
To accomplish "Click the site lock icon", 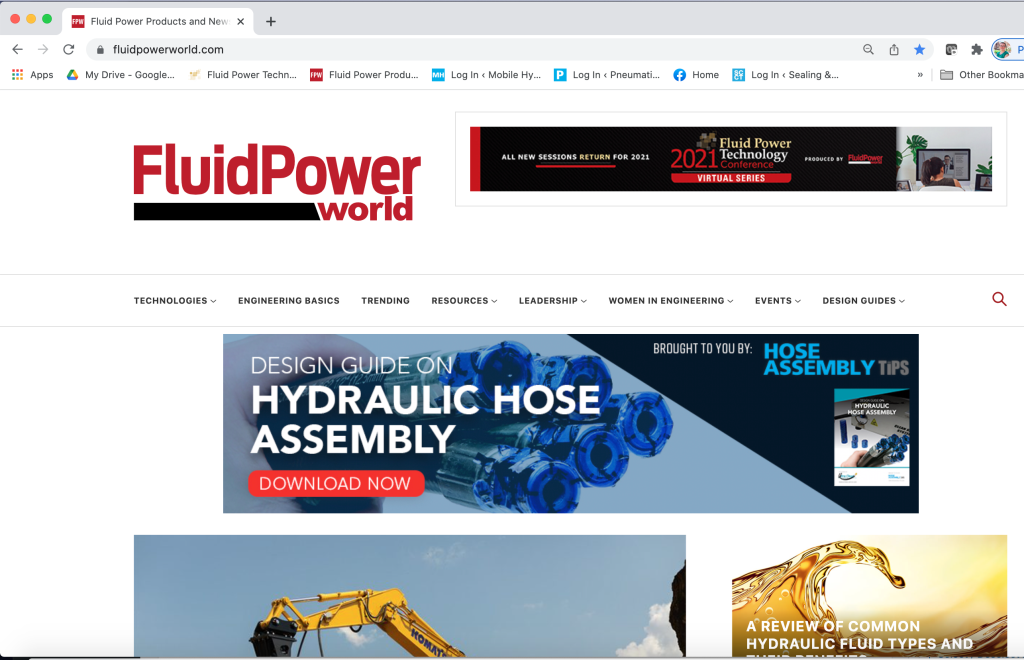I will [100, 50].
